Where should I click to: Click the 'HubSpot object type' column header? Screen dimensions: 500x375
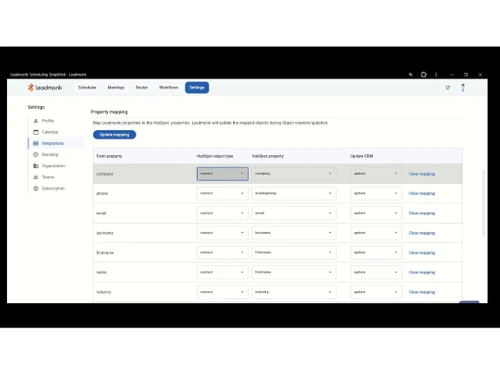click(215, 156)
